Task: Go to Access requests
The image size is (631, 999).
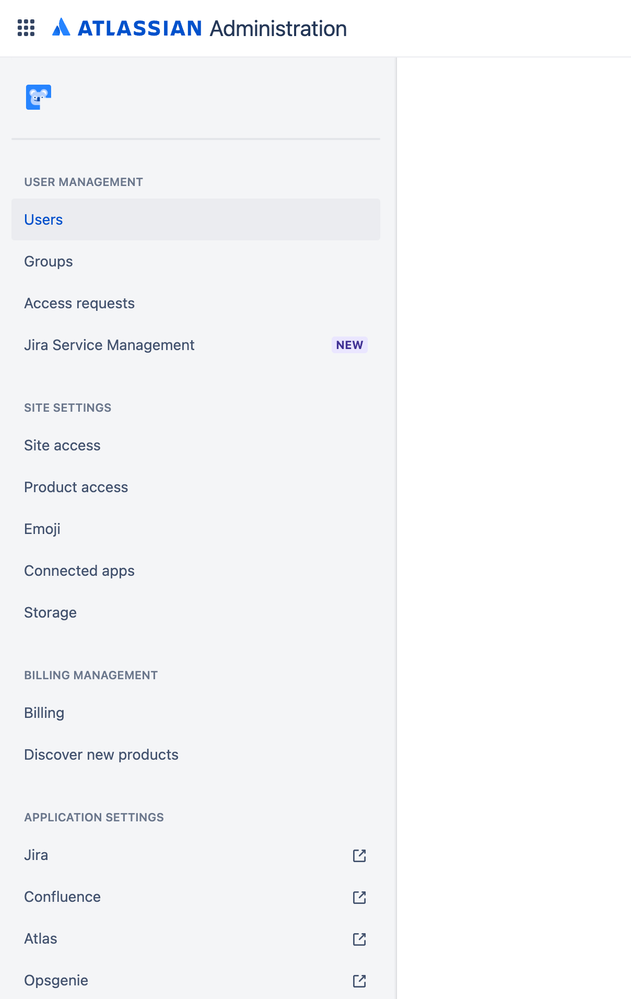Action: coord(196,303)
